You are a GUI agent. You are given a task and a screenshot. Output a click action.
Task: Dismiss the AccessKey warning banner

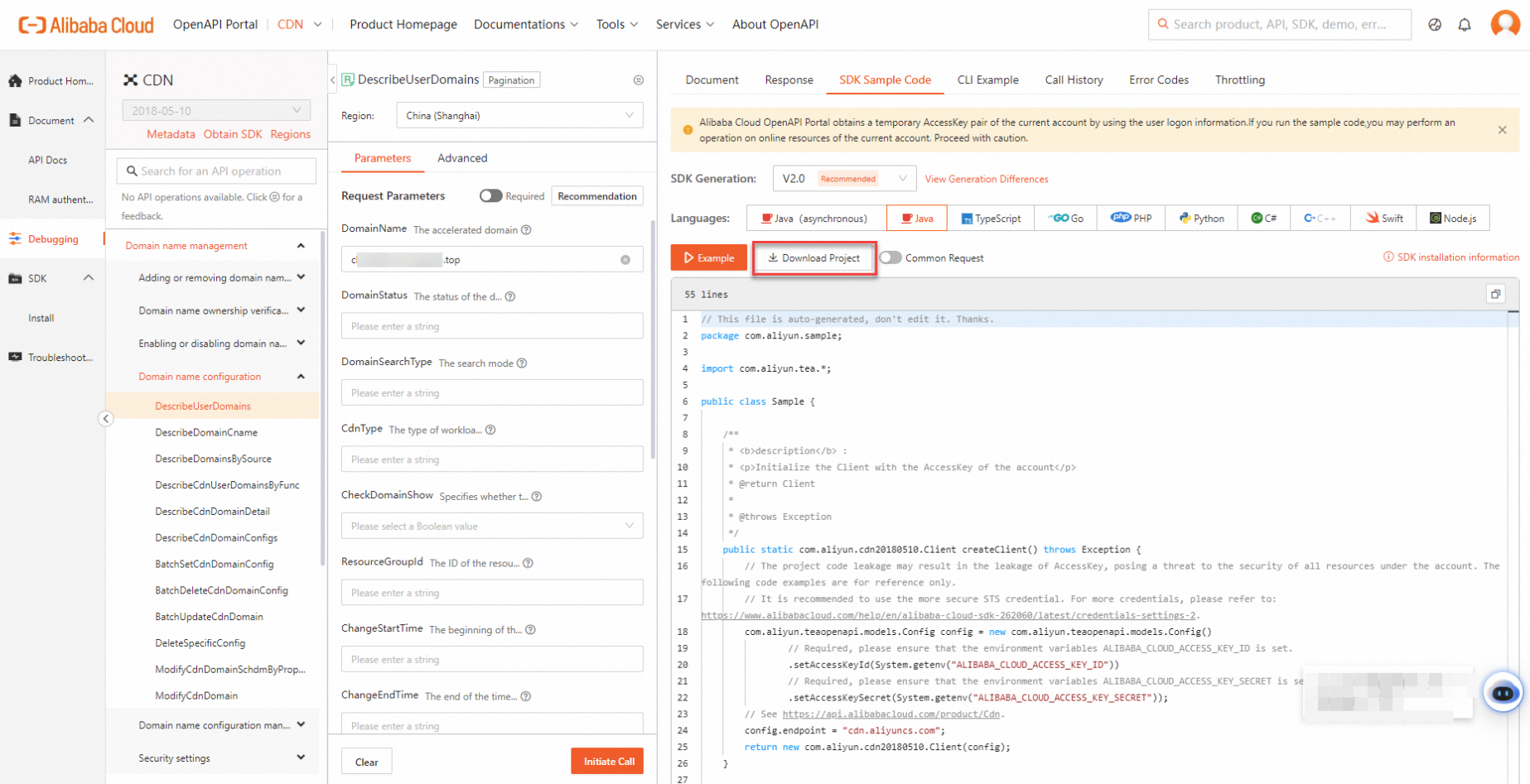pyautogui.click(x=1502, y=130)
